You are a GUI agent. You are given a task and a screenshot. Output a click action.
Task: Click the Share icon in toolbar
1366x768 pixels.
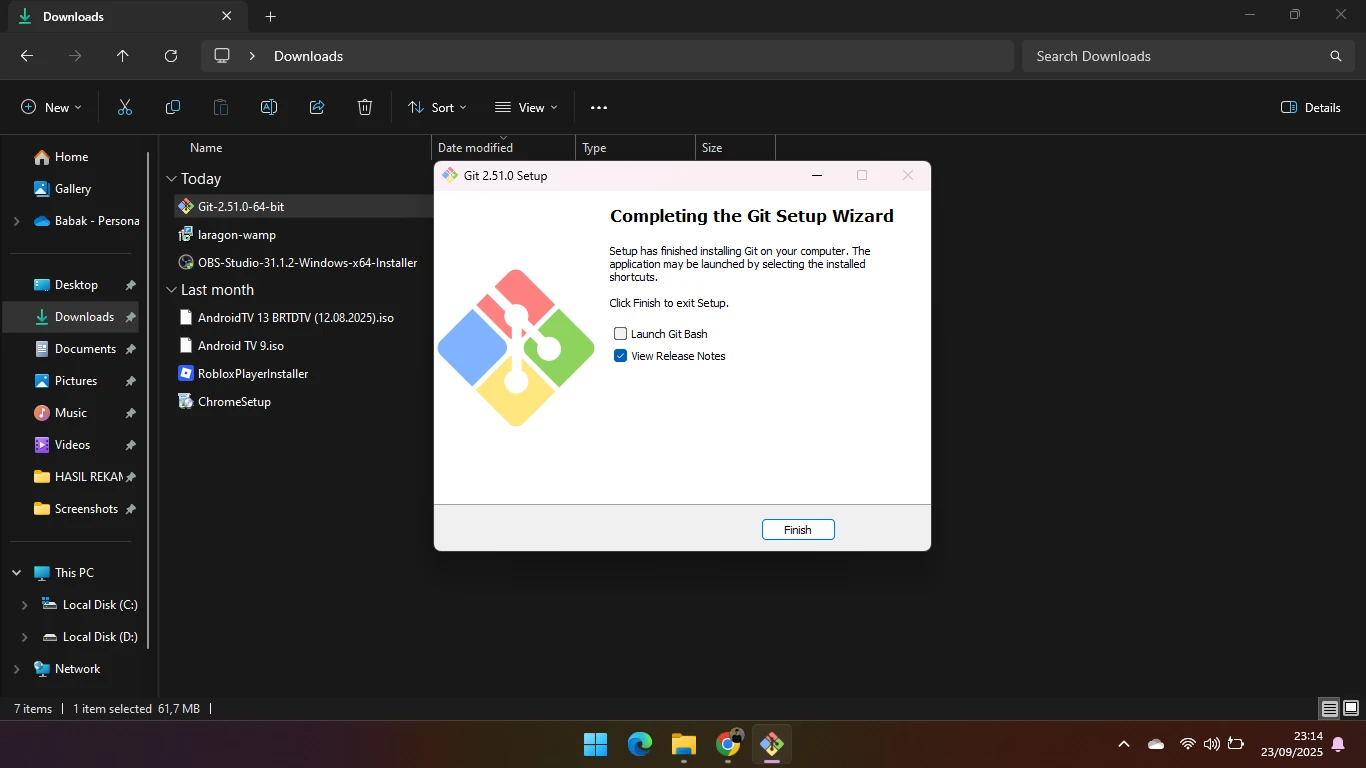(317, 107)
